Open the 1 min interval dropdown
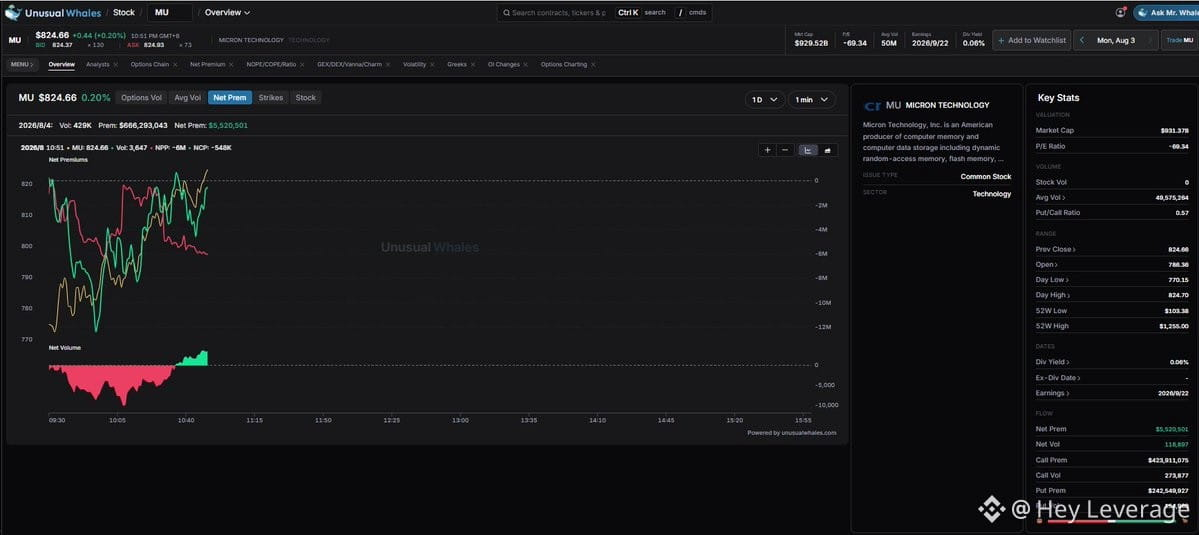1199x535 pixels. tap(811, 100)
